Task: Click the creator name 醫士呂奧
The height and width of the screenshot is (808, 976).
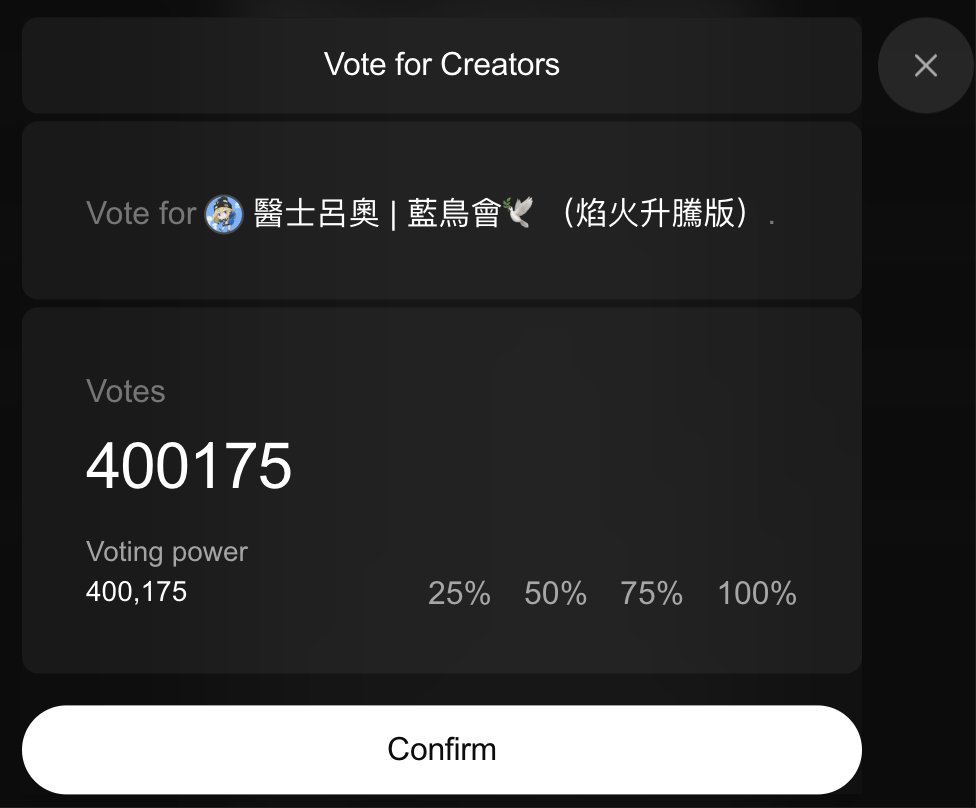Action: (x=316, y=214)
